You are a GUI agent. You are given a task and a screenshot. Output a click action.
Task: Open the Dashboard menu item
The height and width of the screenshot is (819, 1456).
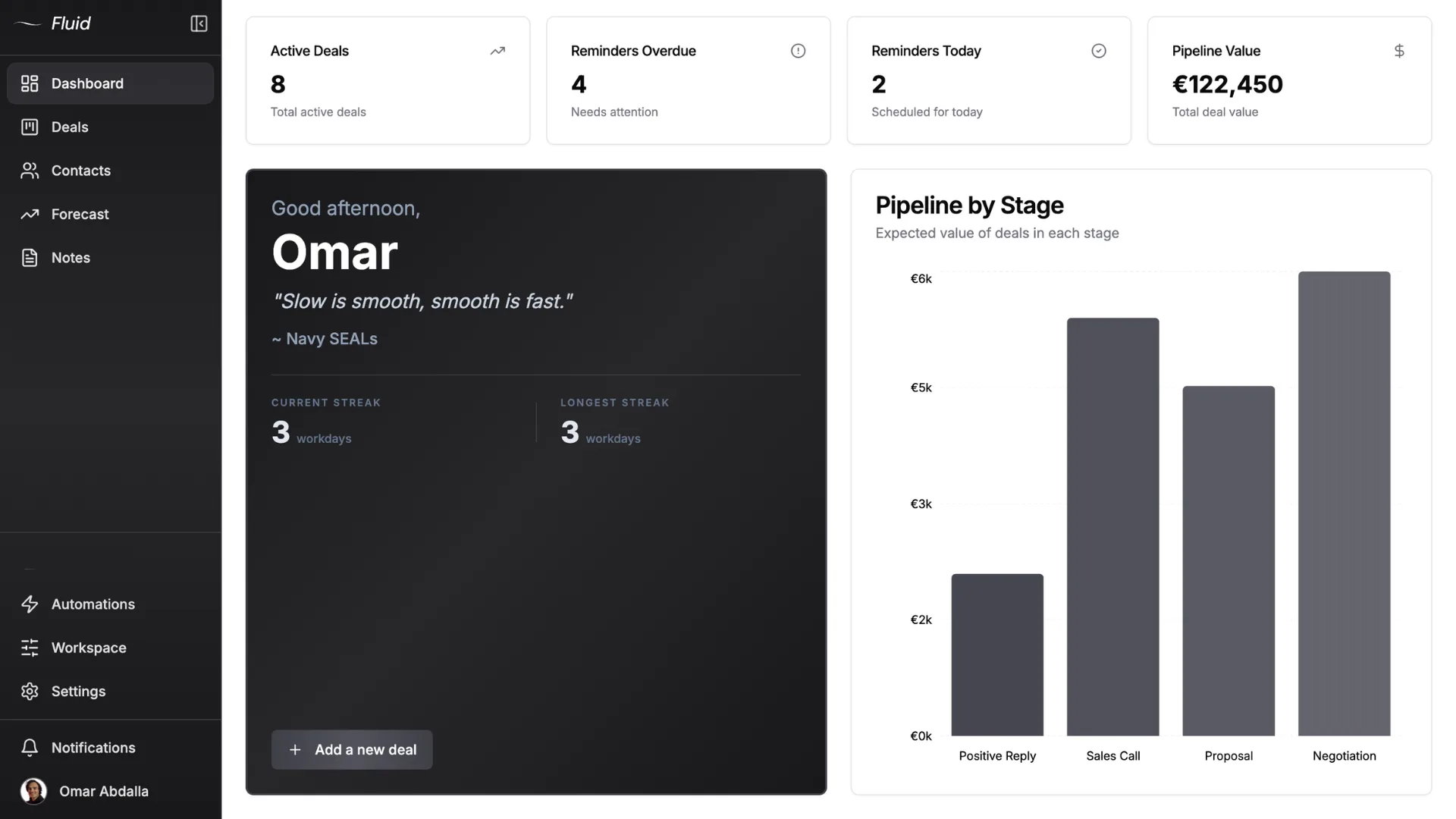pyautogui.click(x=110, y=83)
